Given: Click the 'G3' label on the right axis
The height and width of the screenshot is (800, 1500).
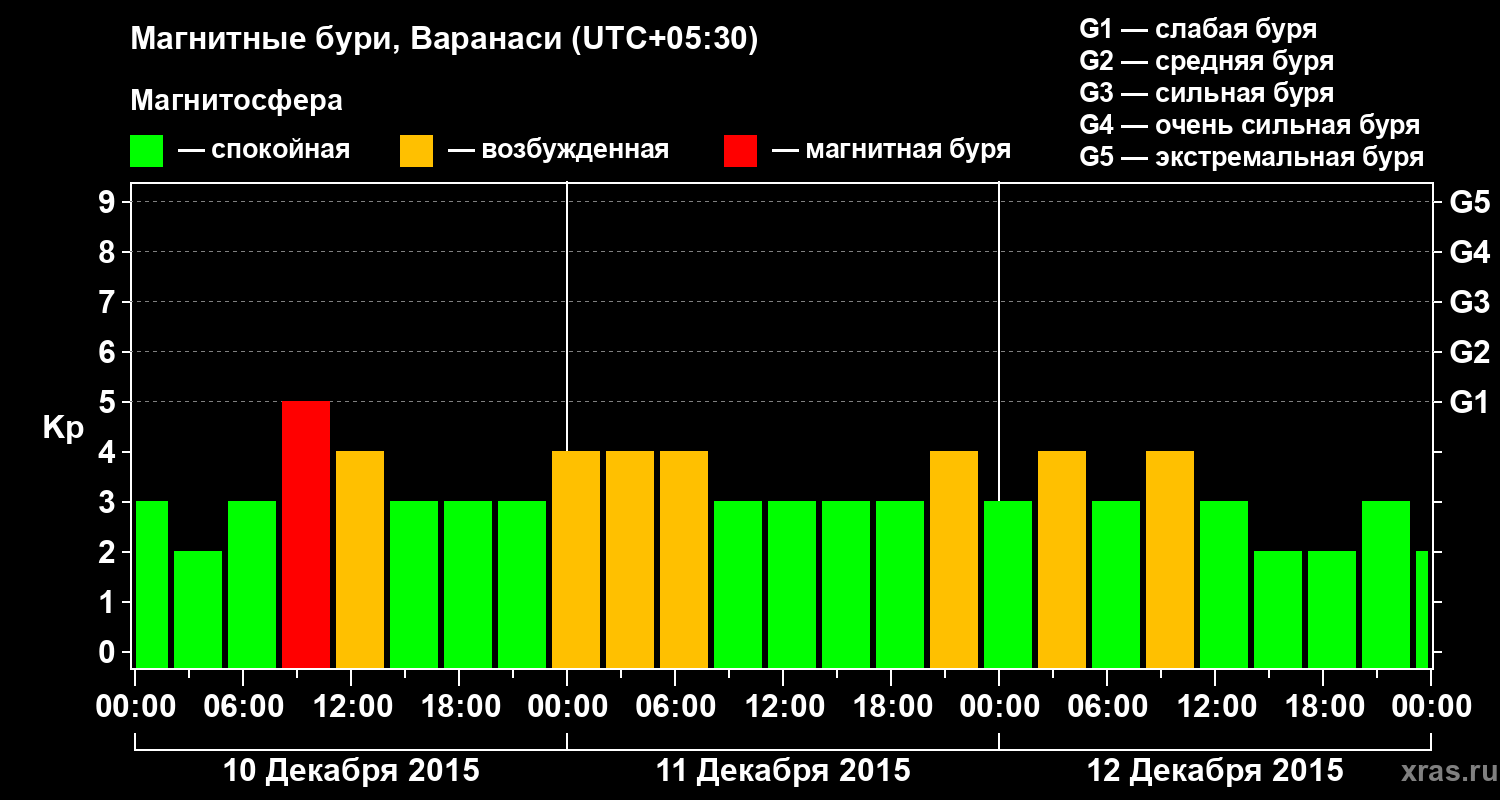Looking at the screenshot, I should pos(1469,302).
